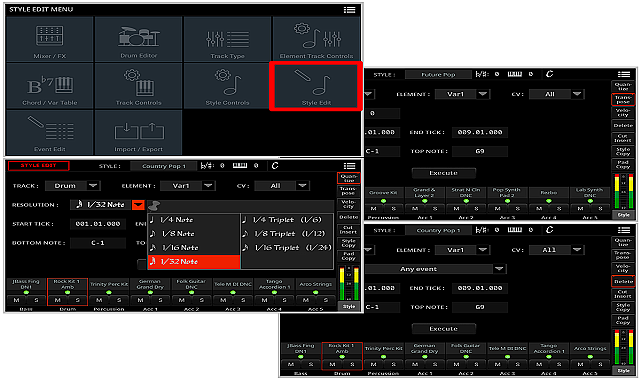Open the Event Edit tile

coord(50,132)
